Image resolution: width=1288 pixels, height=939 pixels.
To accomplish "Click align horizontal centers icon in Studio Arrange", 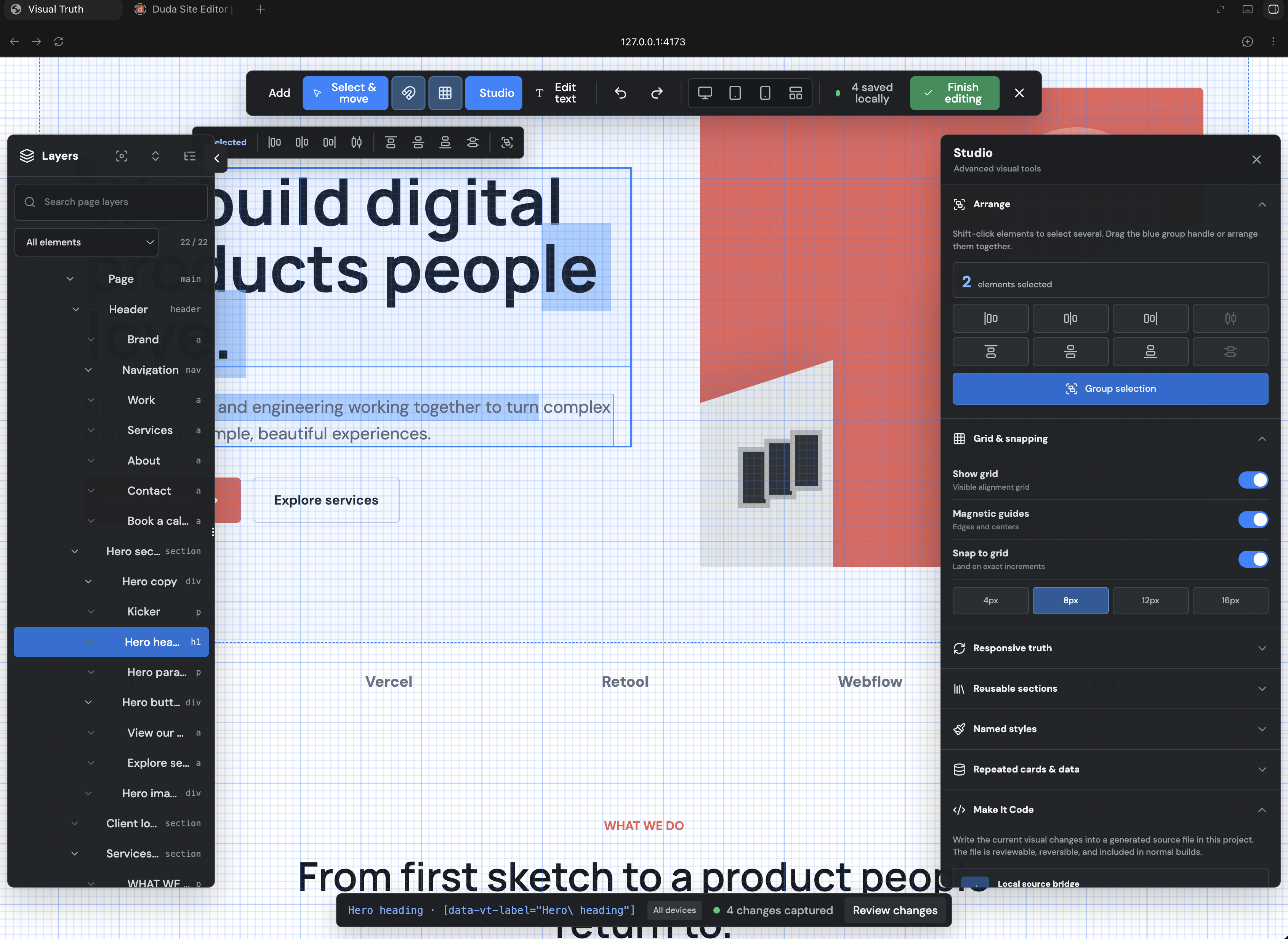I will point(1070,318).
